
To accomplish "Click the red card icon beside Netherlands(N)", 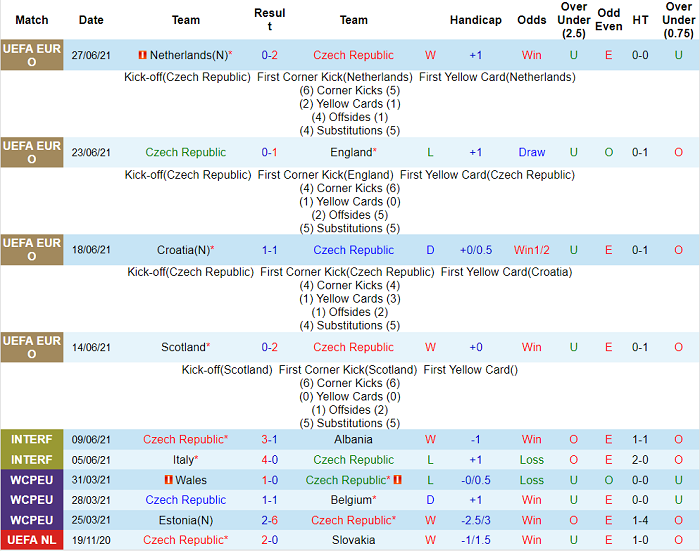I will pyautogui.click(x=142, y=55).
